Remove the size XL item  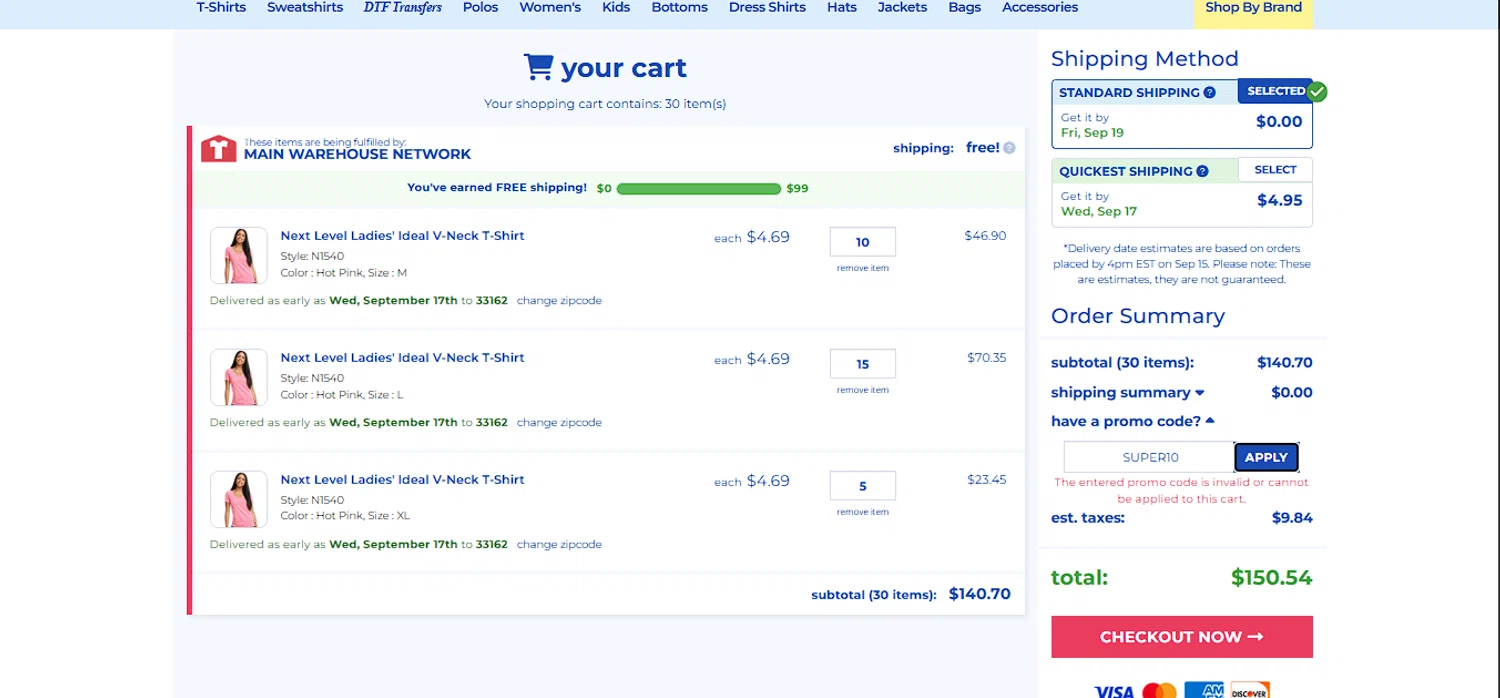point(862,512)
